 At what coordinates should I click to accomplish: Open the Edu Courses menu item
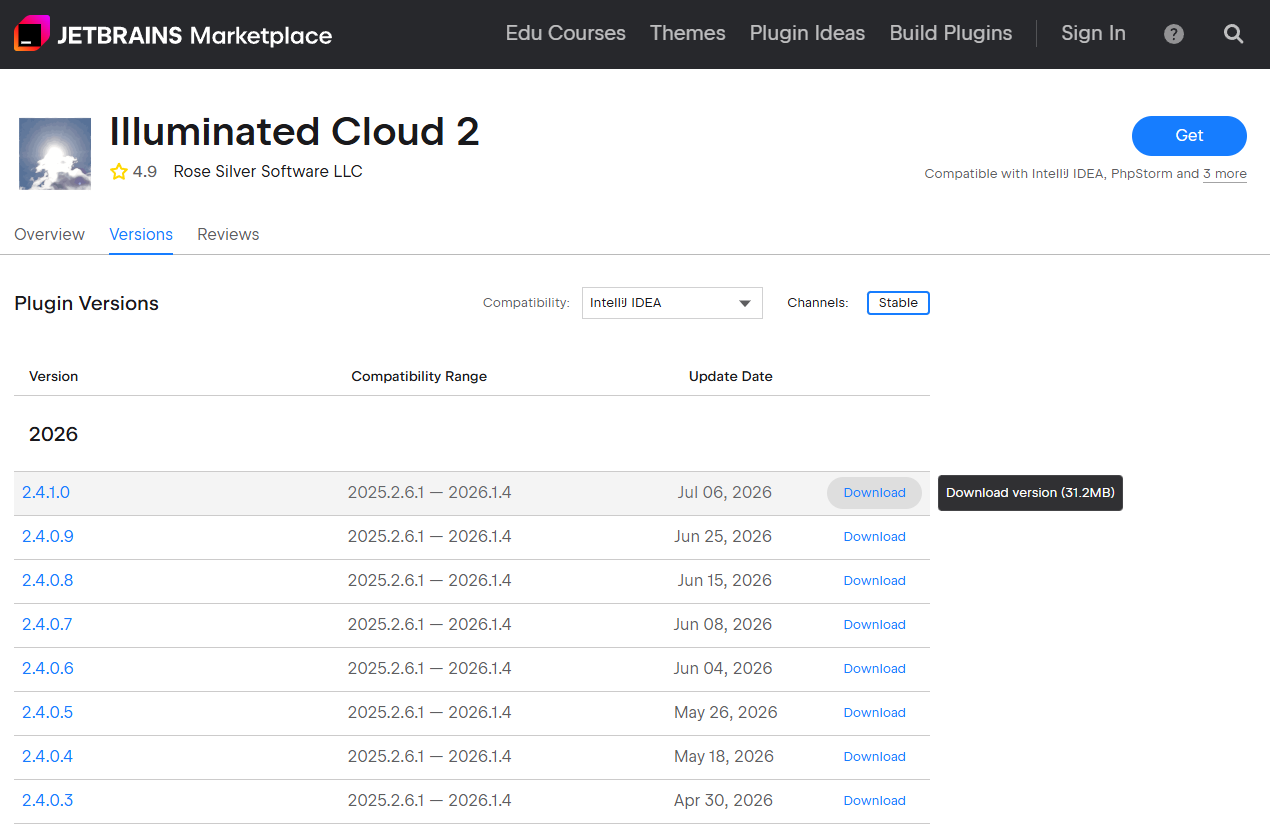tap(566, 33)
